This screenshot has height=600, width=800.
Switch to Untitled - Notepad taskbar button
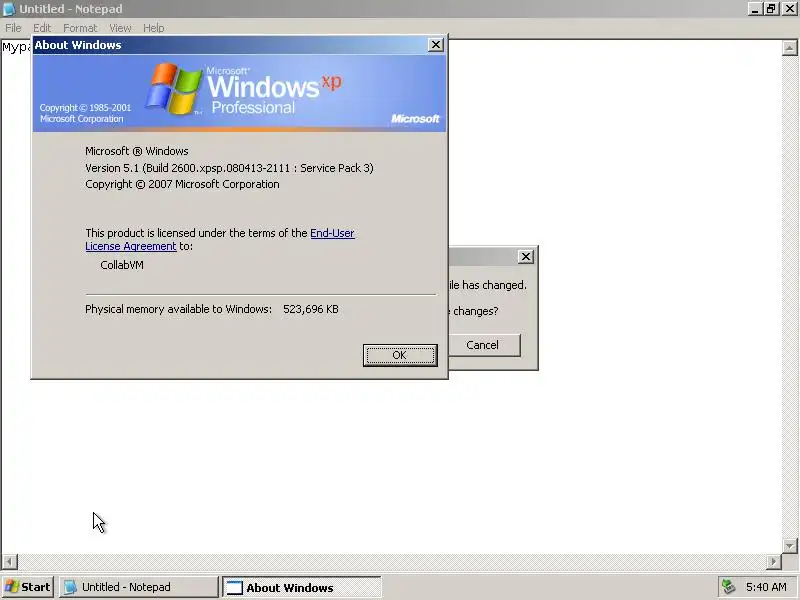139,587
